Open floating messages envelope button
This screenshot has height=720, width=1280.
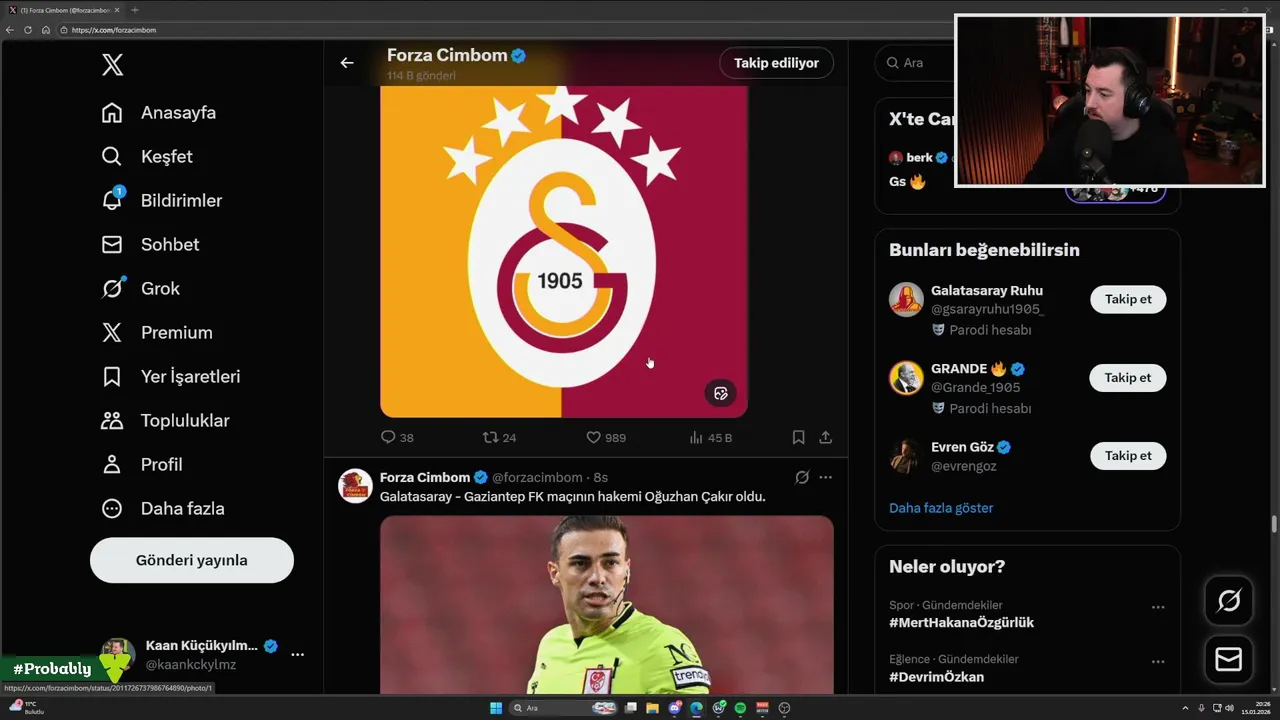pyautogui.click(x=1229, y=660)
